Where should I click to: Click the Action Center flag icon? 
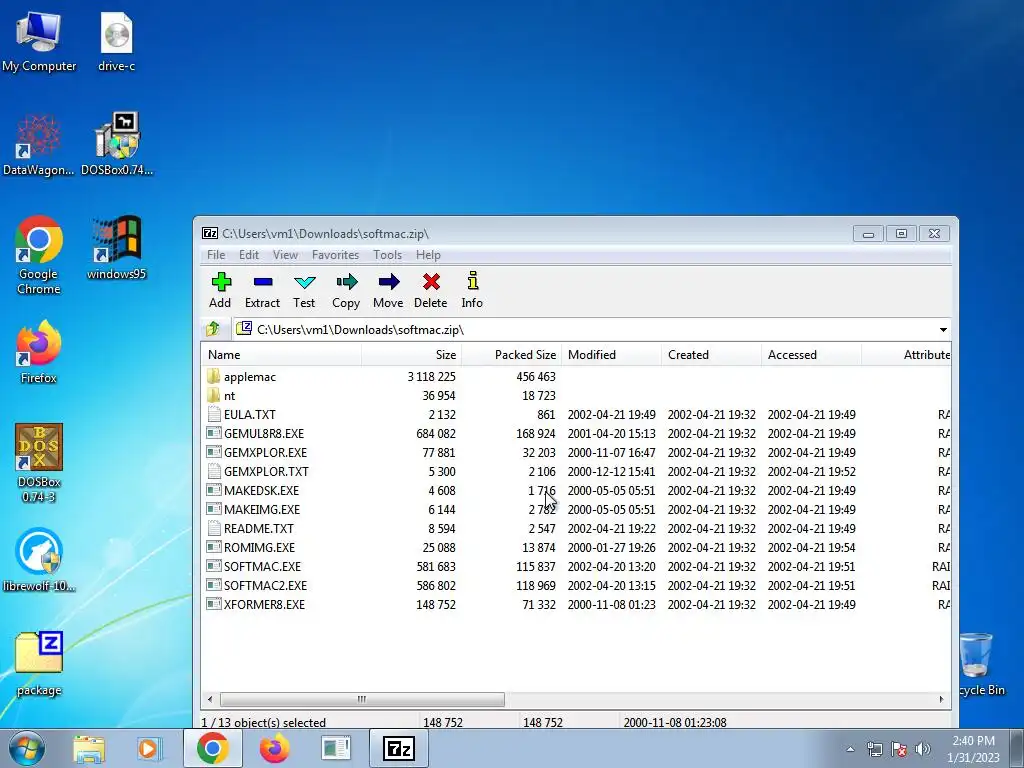899,749
